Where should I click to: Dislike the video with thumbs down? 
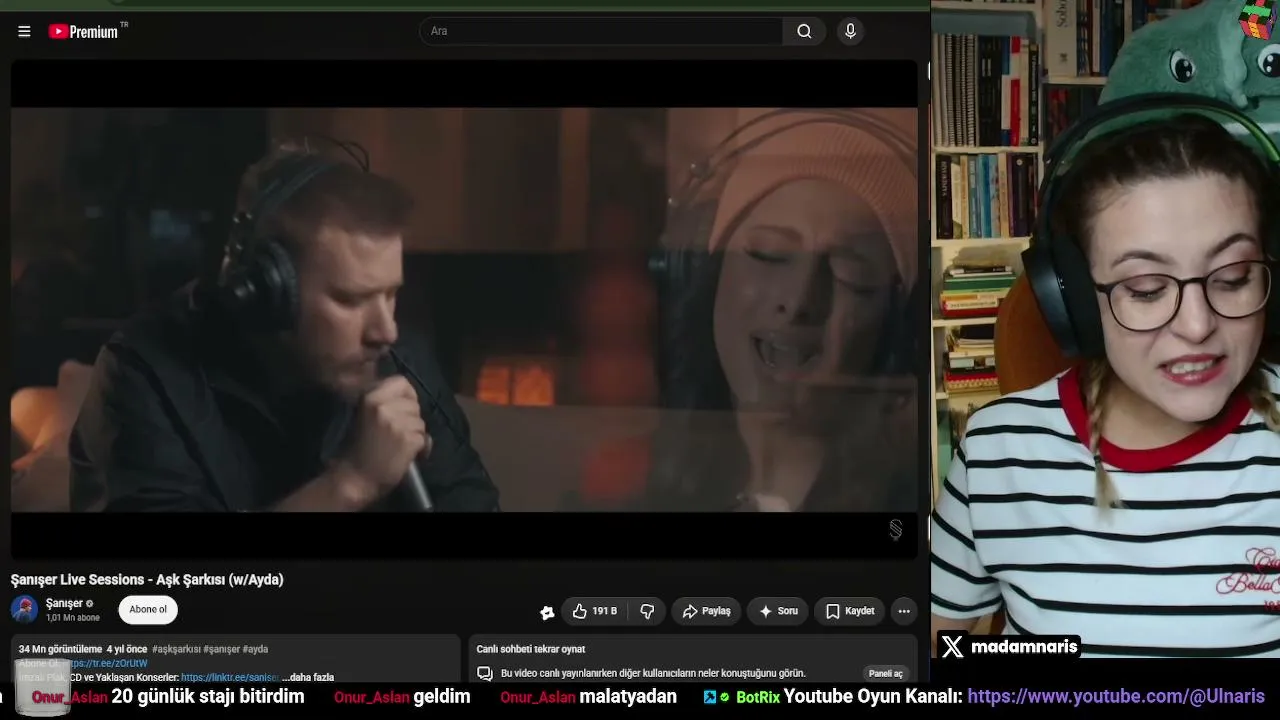point(647,611)
